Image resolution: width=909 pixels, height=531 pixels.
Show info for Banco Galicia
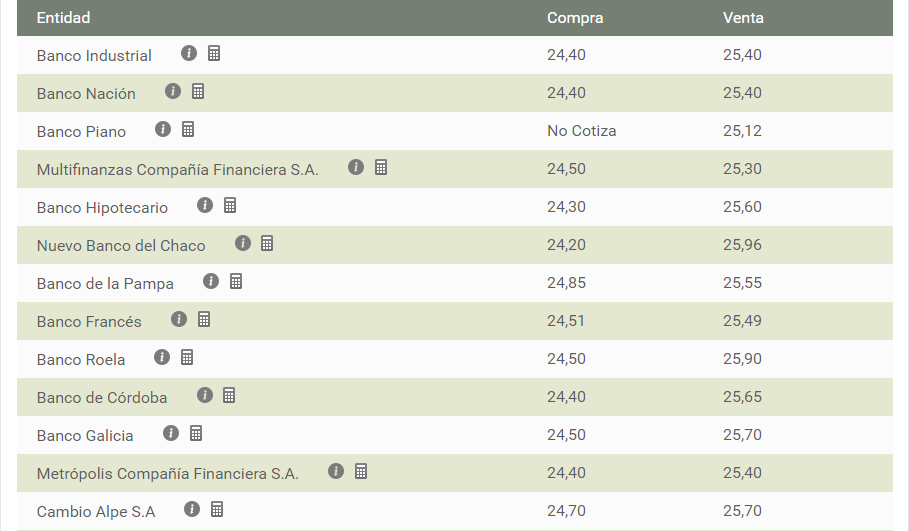(170, 433)
